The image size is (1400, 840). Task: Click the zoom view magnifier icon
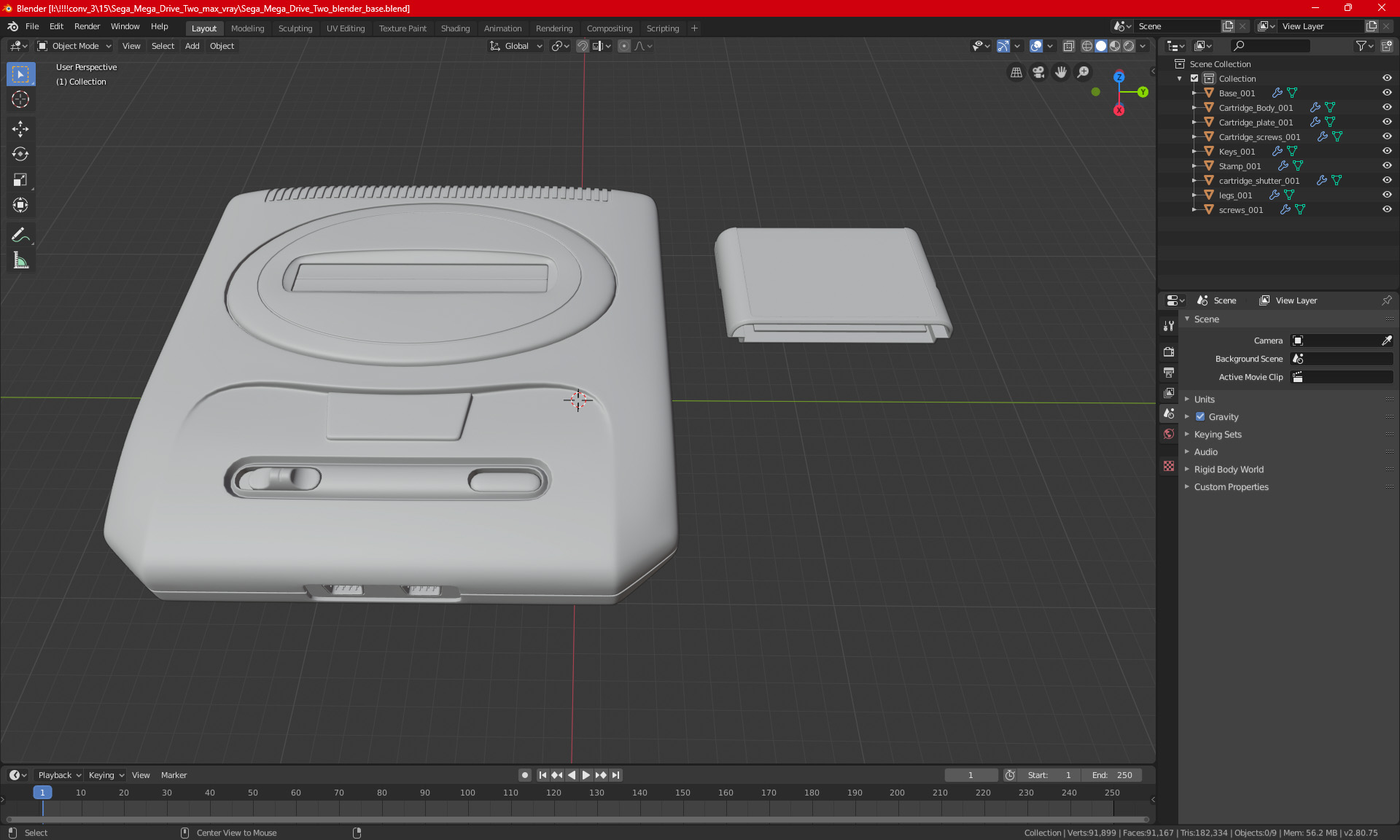tap(1084, 72)
